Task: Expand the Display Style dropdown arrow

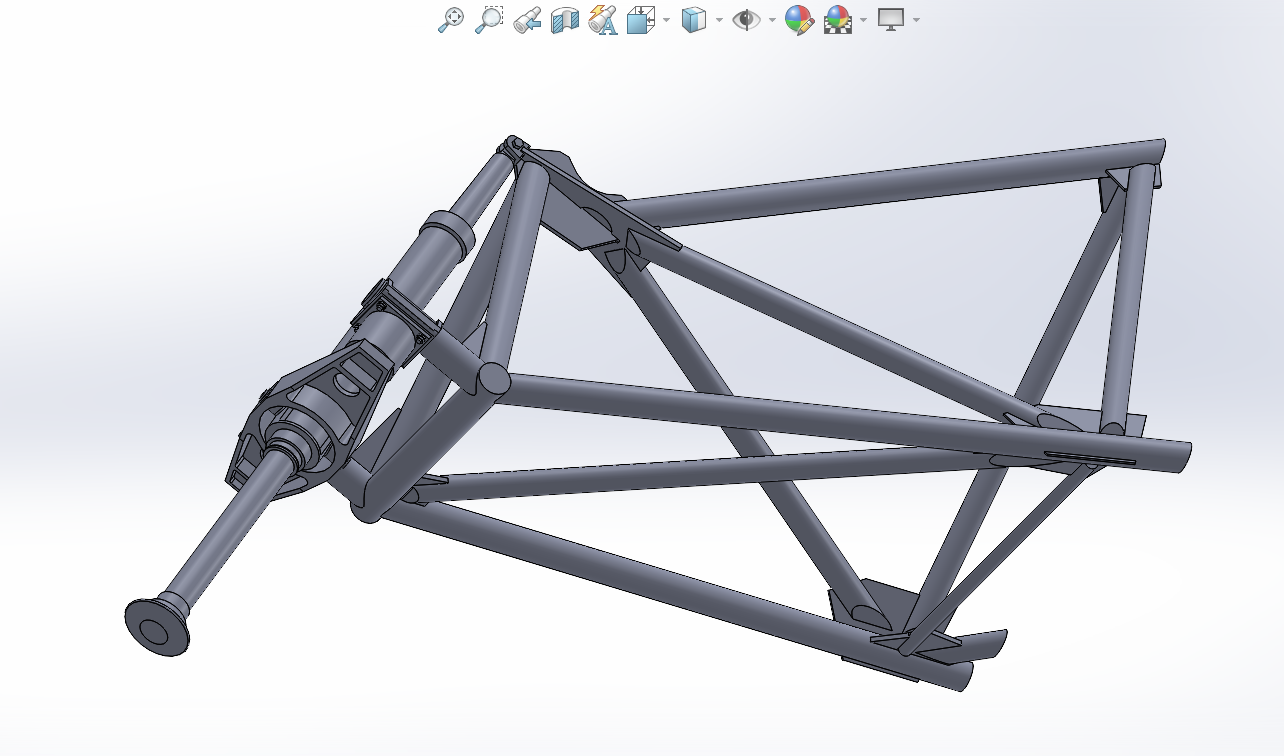Action: [x=719, y=20]
